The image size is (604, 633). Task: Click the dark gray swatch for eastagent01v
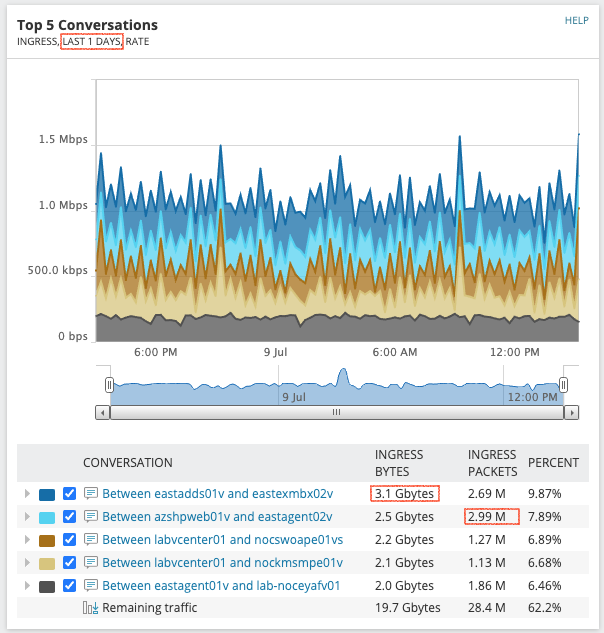pyautogui.click(x=47, y=587)
